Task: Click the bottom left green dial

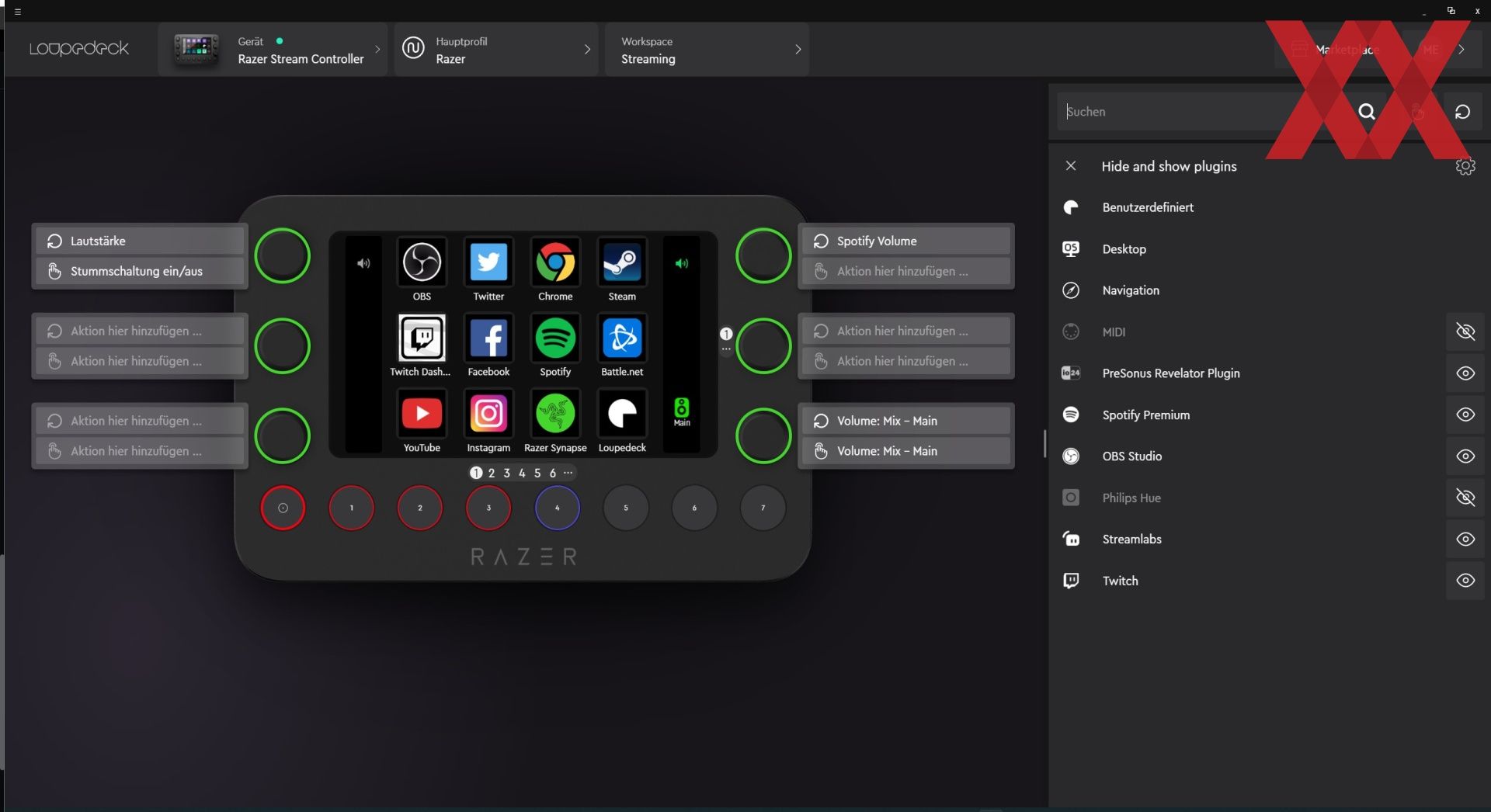Action: pos(283,435)
